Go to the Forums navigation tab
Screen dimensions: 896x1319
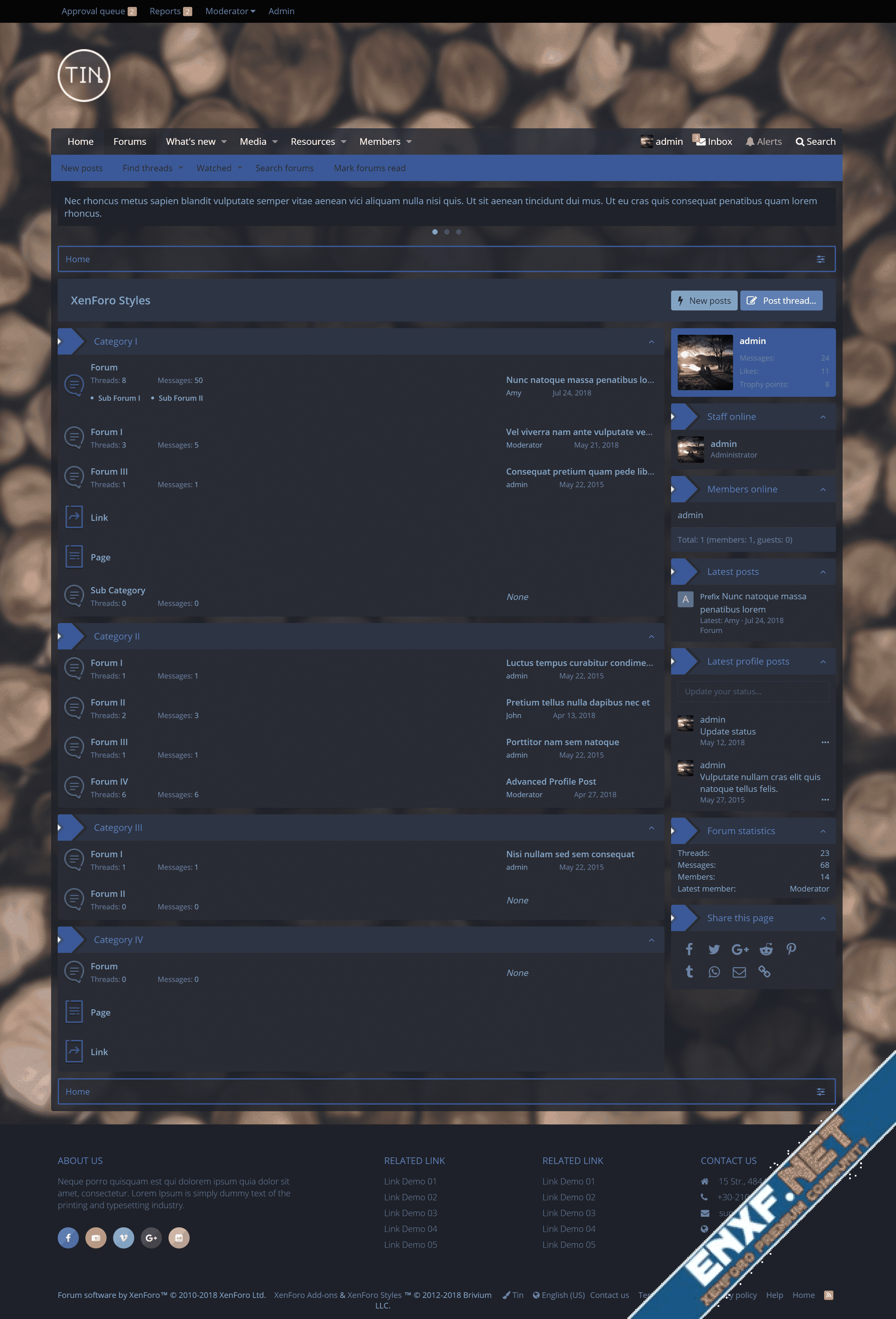pyautogui.click(x=129, y=142)
